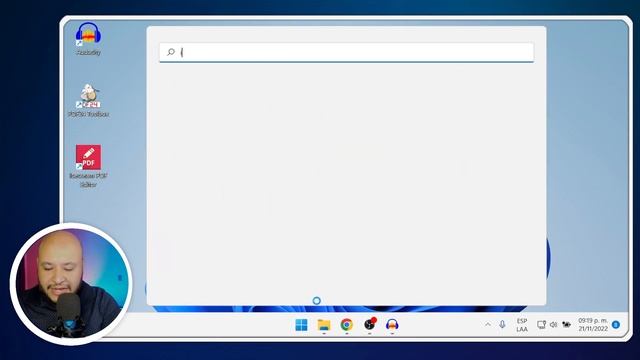Click the microphone tray icon
Screen dimensions: 640x360
point(502,324)
